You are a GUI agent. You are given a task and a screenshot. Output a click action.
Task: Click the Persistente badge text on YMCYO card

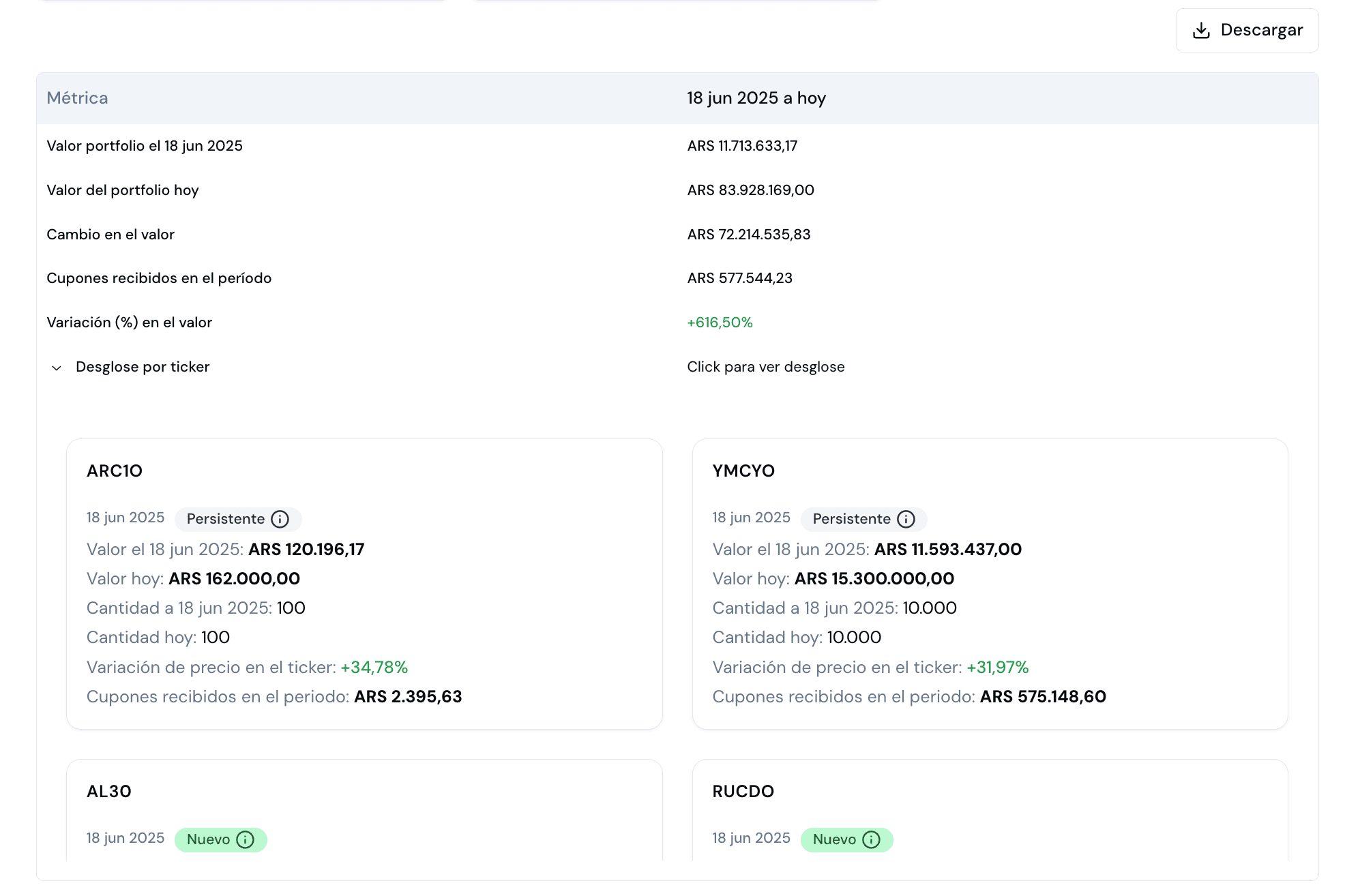852,519
